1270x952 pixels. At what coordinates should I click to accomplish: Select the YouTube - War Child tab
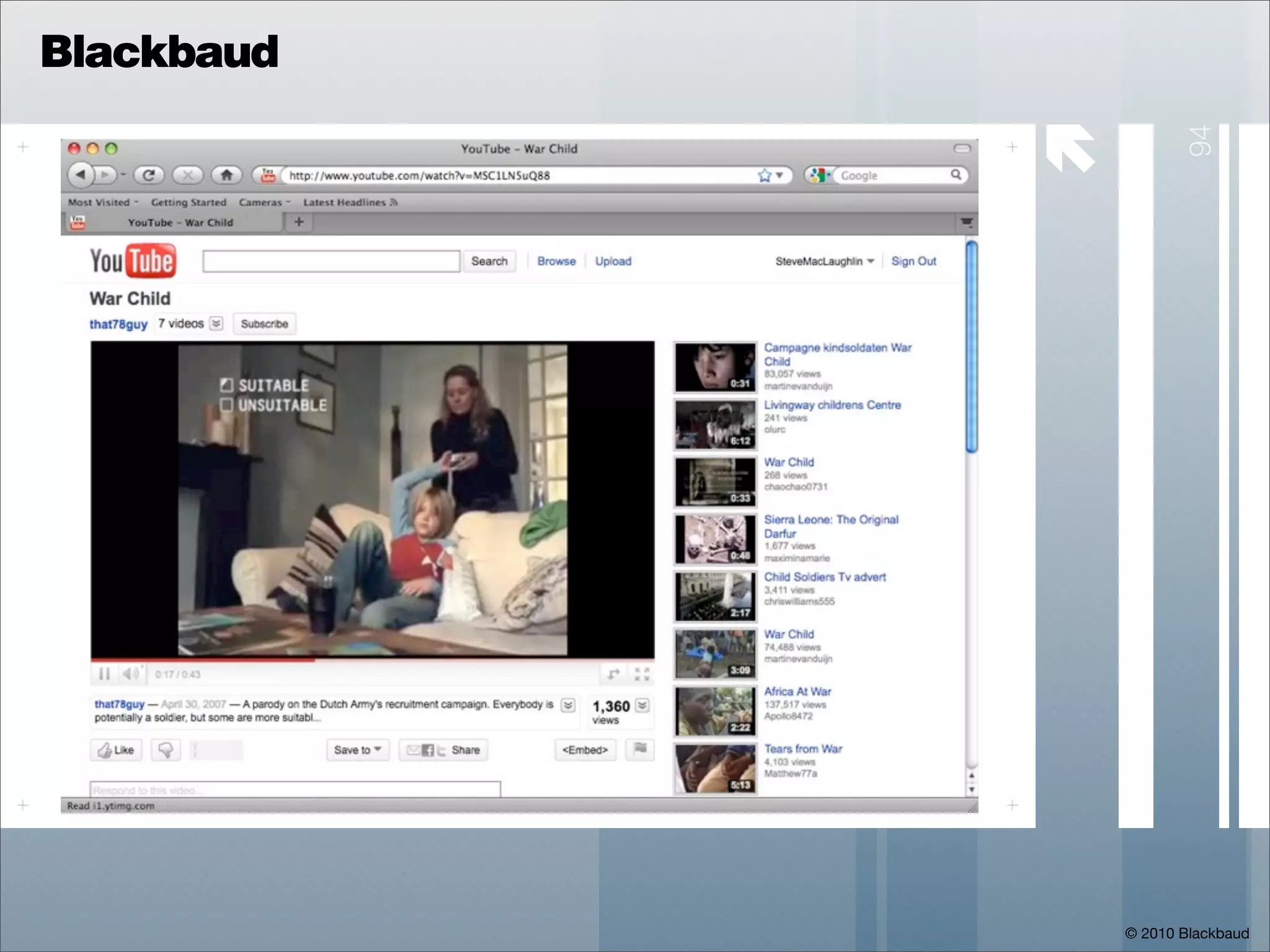point(174,223)
